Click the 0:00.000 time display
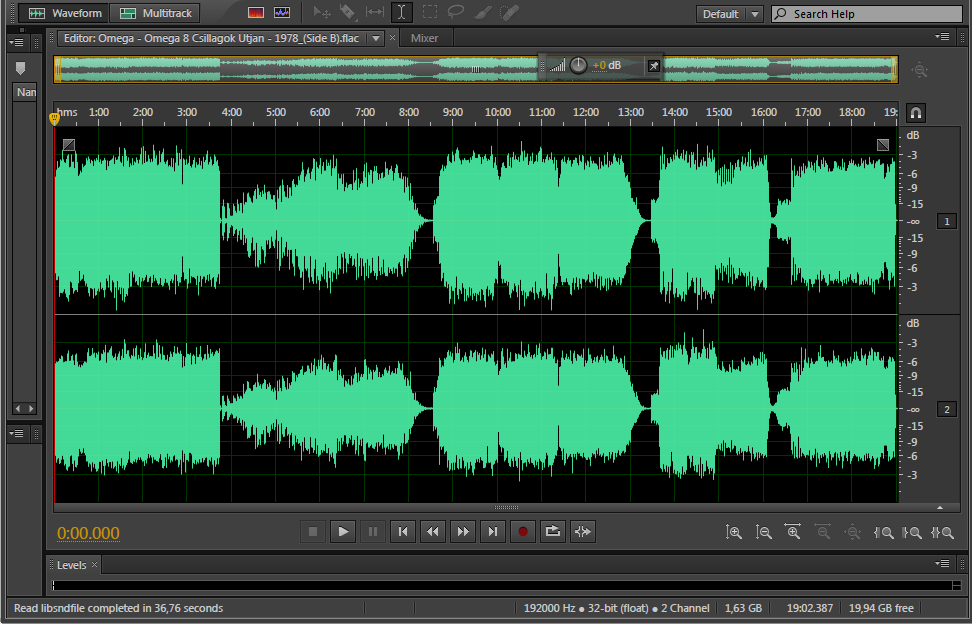Screen dimensions: 972x624 (88, 533)
